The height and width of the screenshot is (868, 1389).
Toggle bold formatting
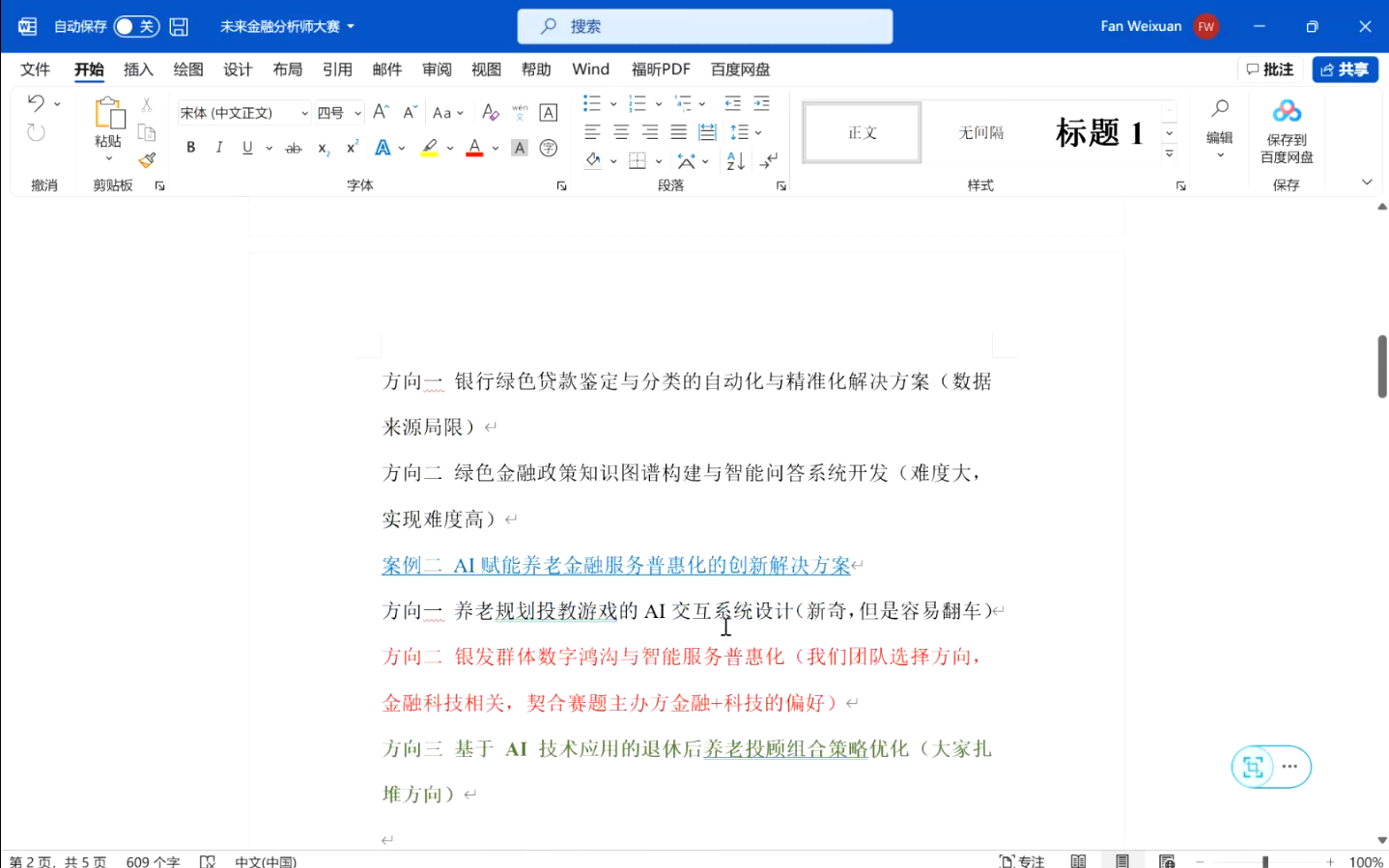click(x=191, y=148)
